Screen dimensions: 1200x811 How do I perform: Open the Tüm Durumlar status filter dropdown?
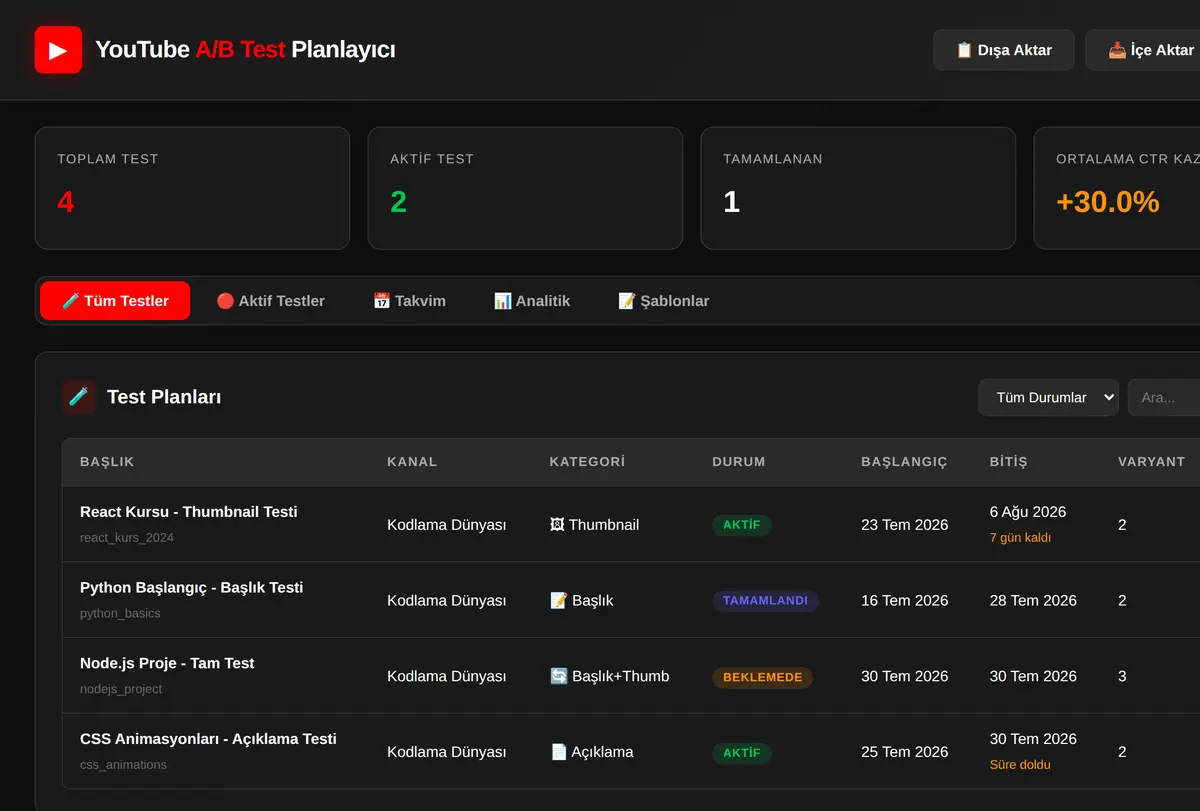(1048, 397)
